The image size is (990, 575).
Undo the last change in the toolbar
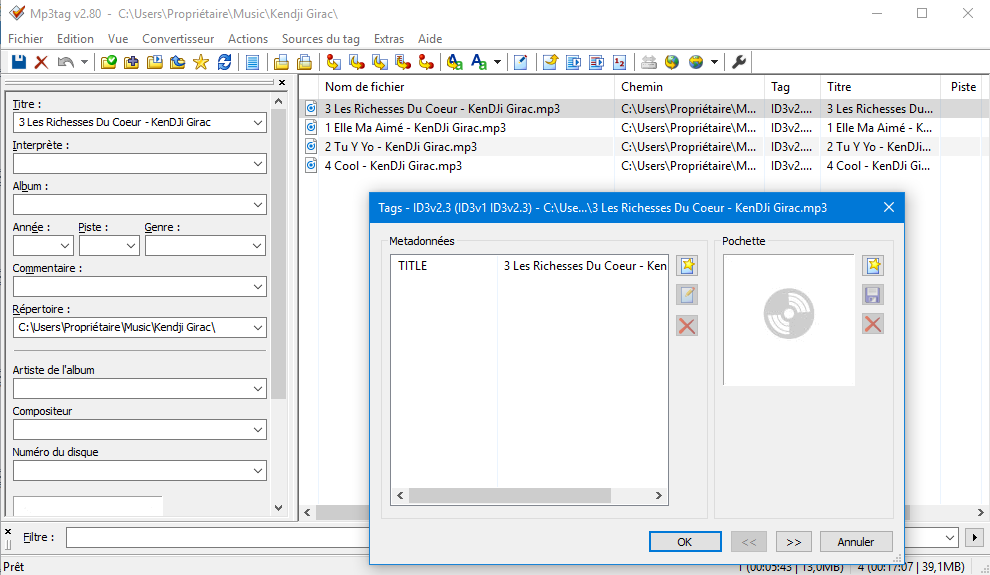[66, 62]
